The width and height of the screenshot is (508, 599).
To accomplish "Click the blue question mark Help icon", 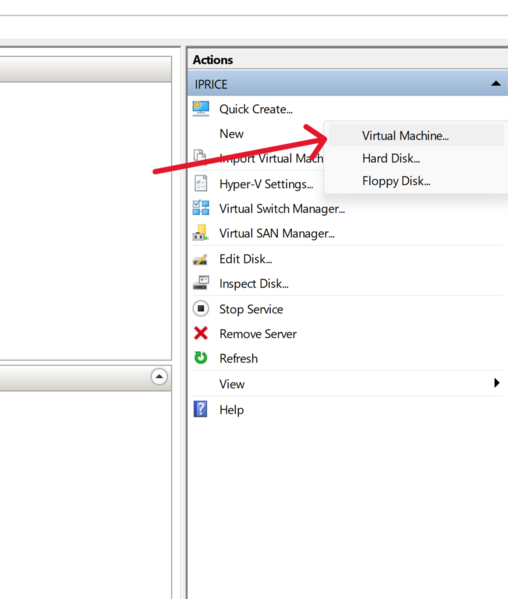I will coord(201,409).
